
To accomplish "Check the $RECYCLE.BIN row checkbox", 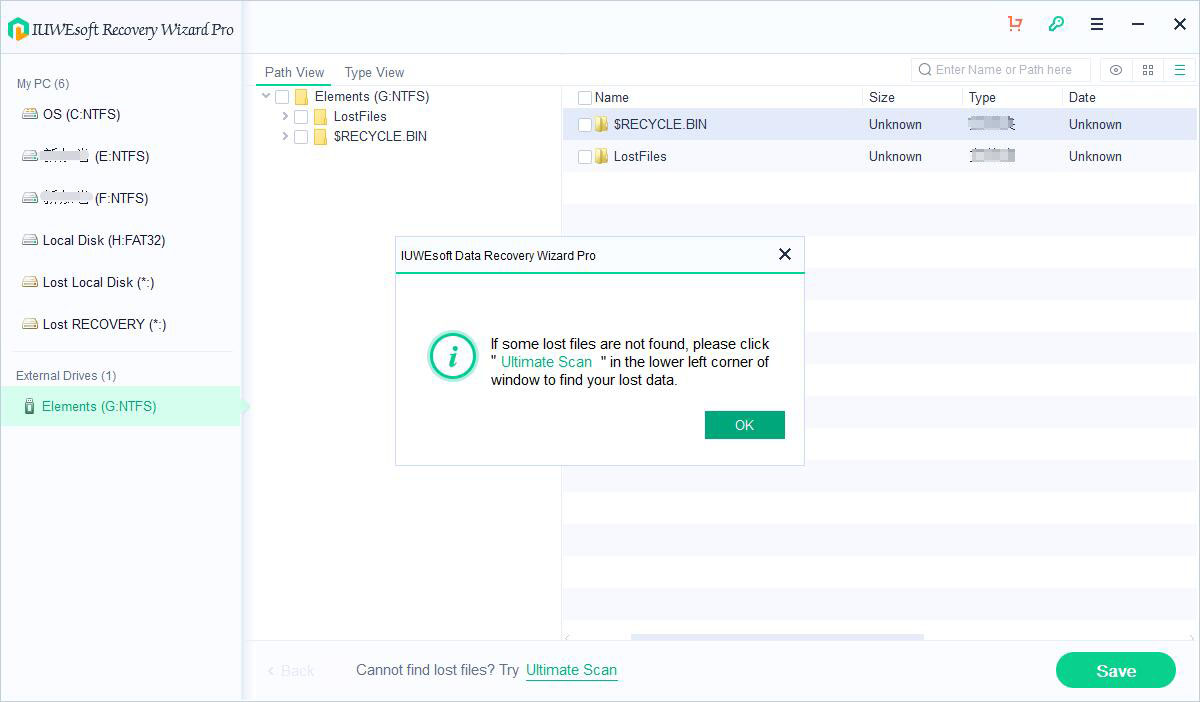I will click(585, 125).
